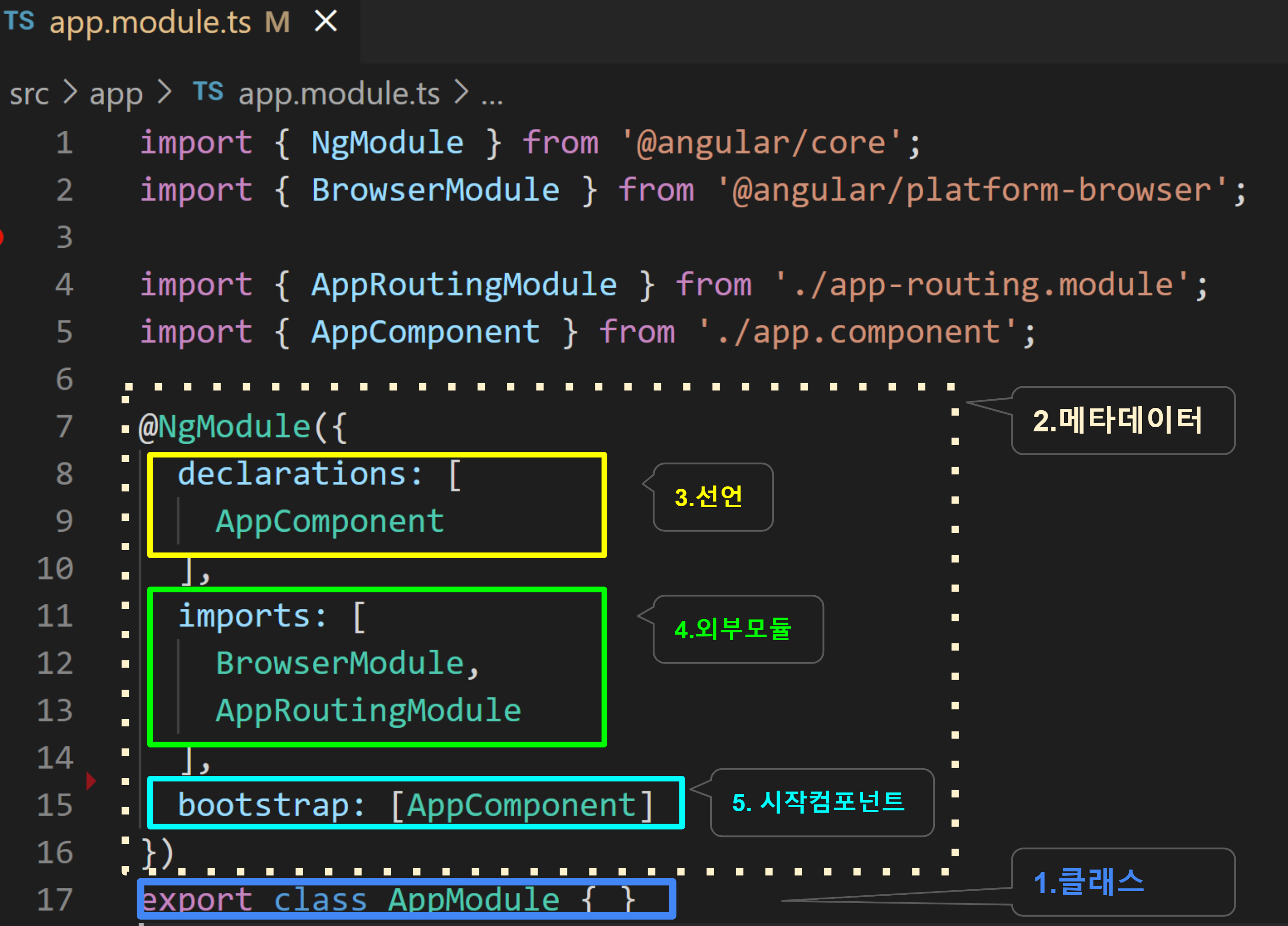Click the TypeScript icon in tab
This screenshot has height=926, width=1288.
(20, 22)
